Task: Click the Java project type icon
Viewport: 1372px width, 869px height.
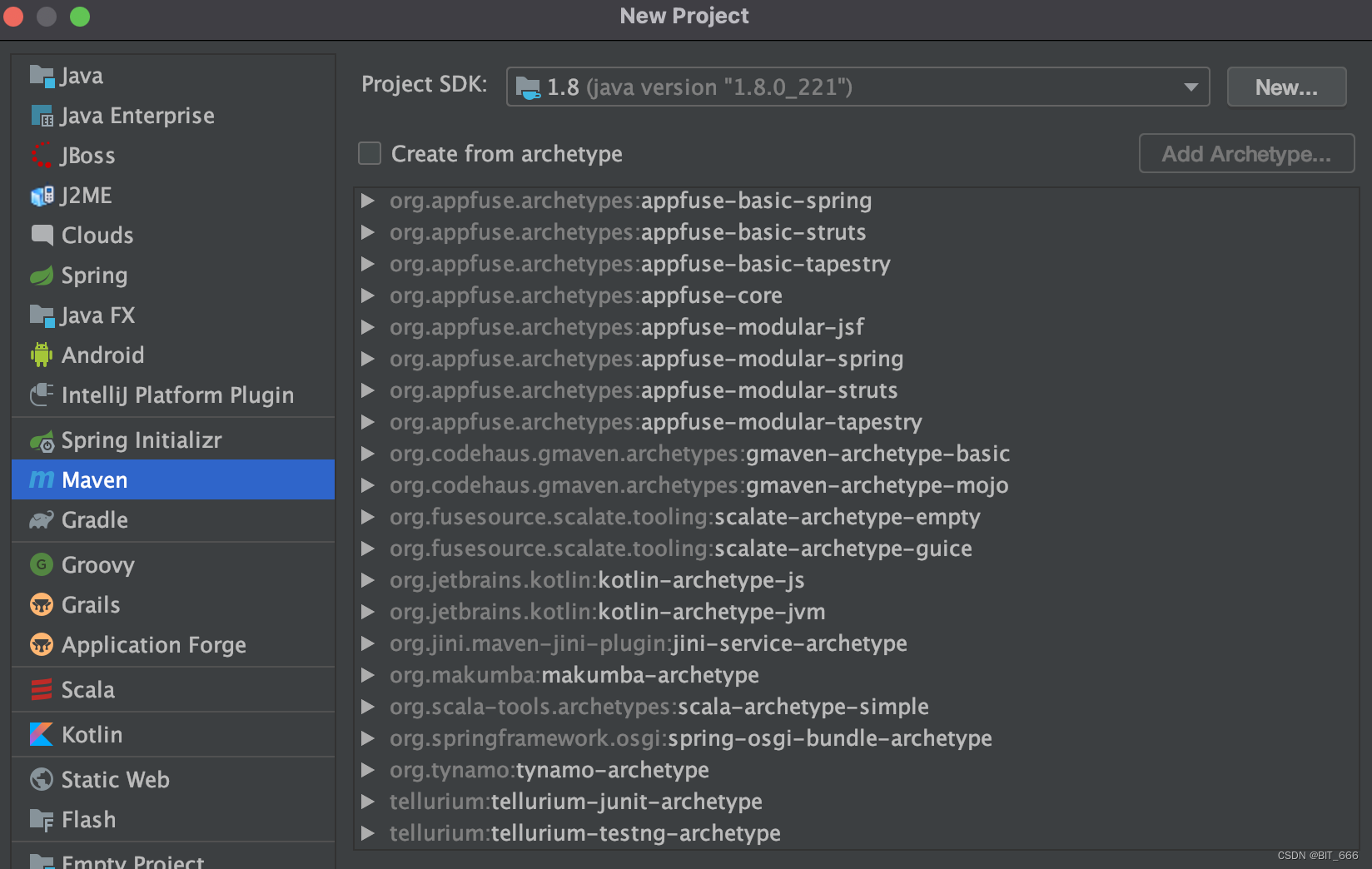Action: point(42,76)
